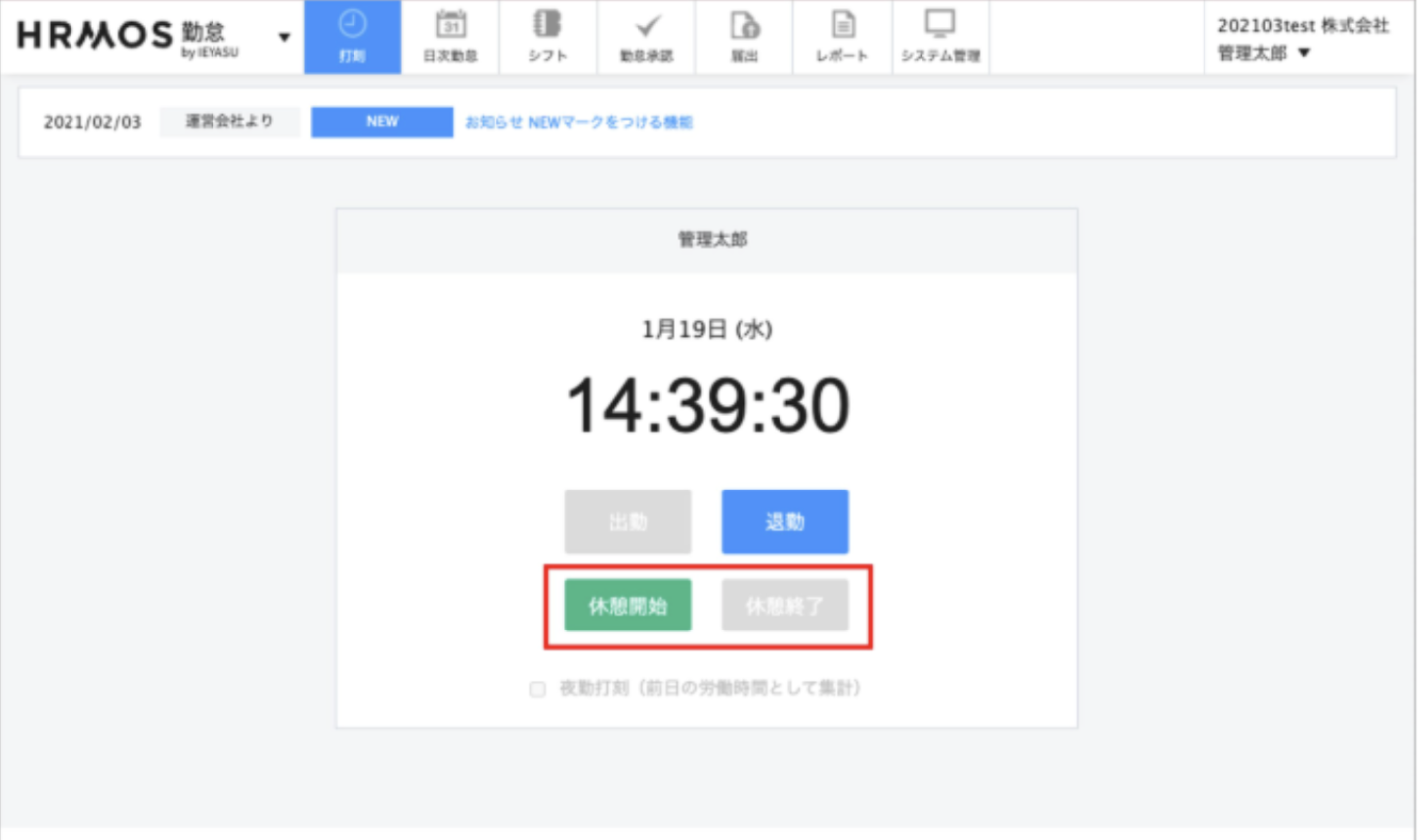Expand the dropdown arrow beside HRMOS logo
This screenshot has width=1418, height=840.
(x=284, y=38)
